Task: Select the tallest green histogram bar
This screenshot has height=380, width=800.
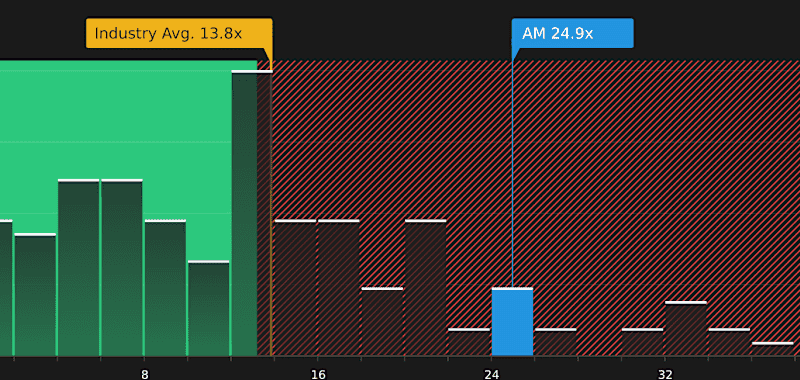Action: (252, 213)
